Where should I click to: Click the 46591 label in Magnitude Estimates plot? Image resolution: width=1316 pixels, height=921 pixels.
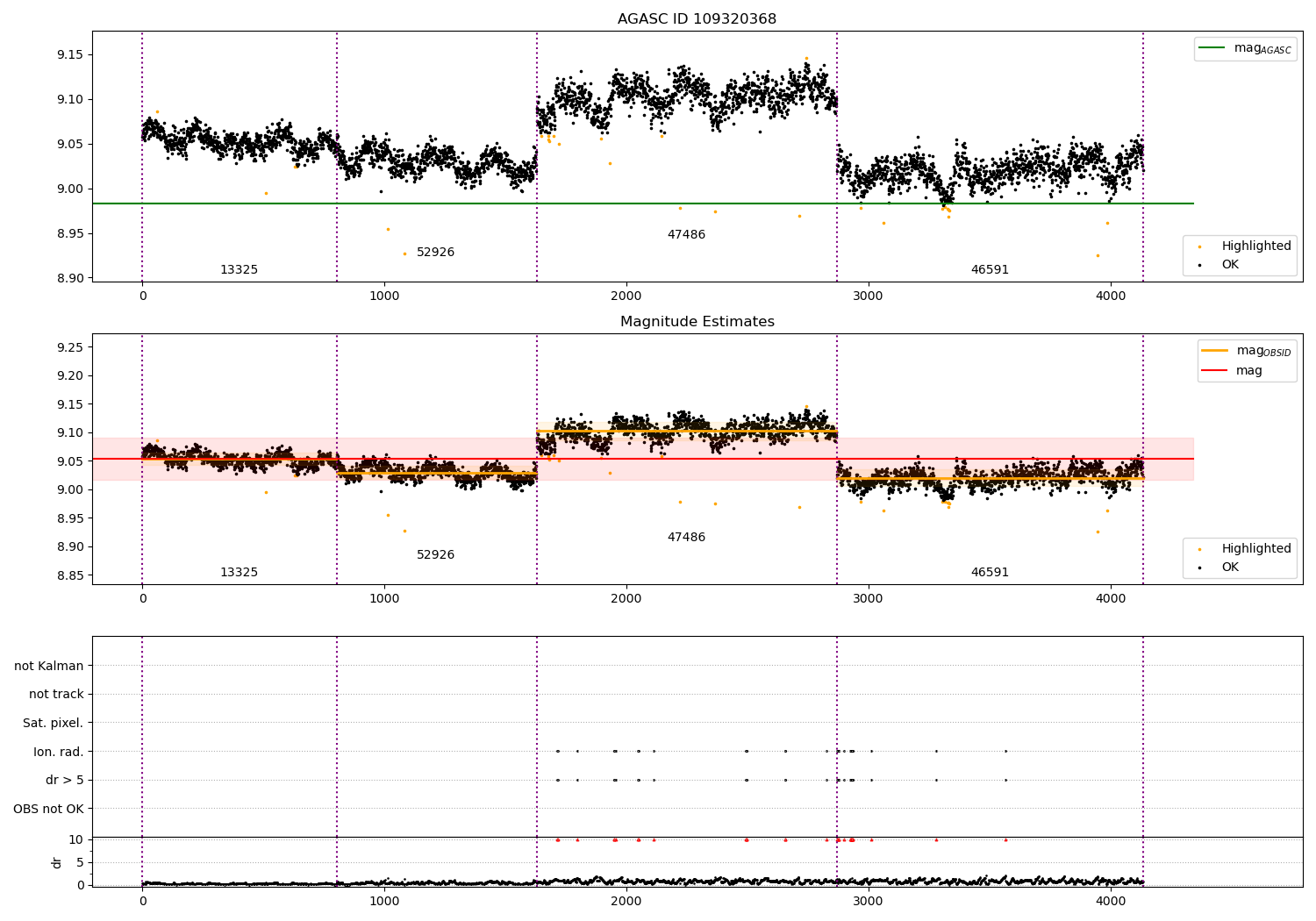pos(990,573)
